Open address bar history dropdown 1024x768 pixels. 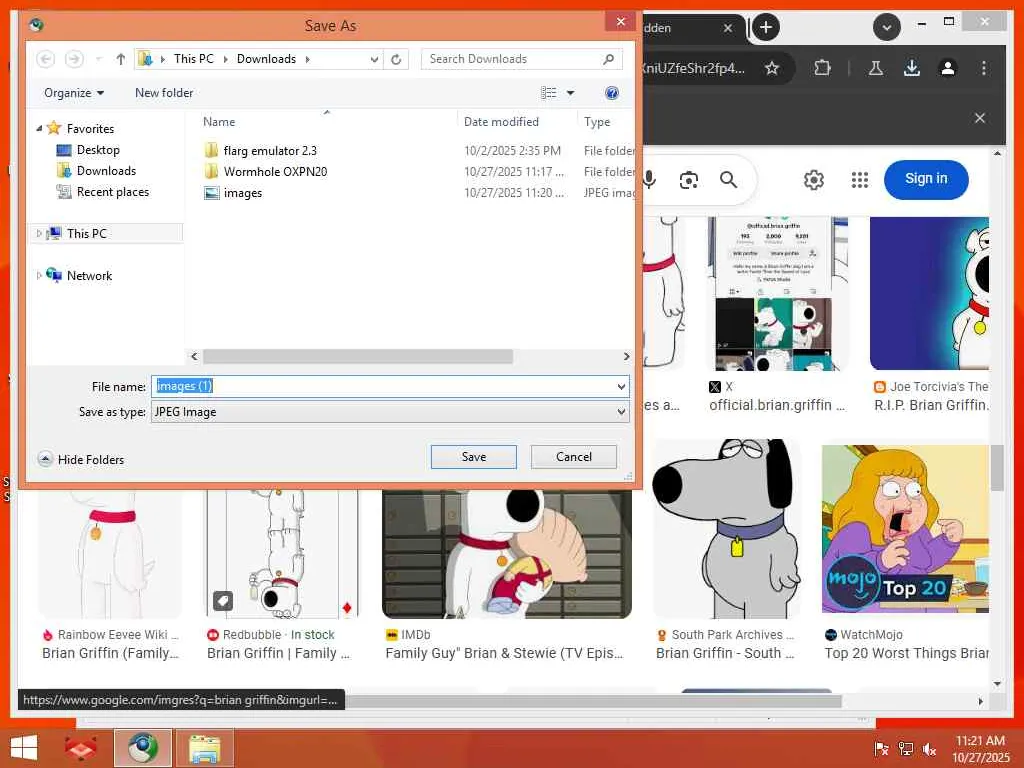pyautogui.click(x=374, y=59)
